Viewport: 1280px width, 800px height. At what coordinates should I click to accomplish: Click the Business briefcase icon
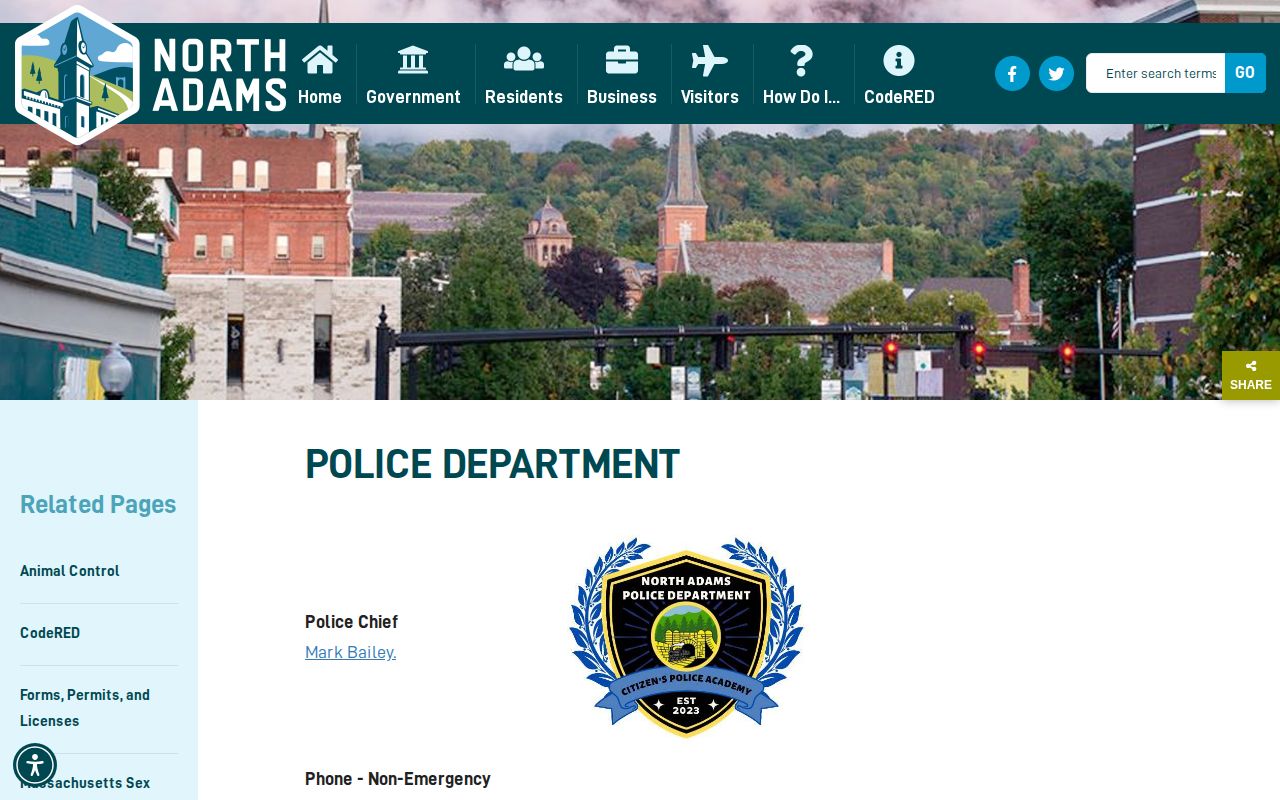point(622,60)
